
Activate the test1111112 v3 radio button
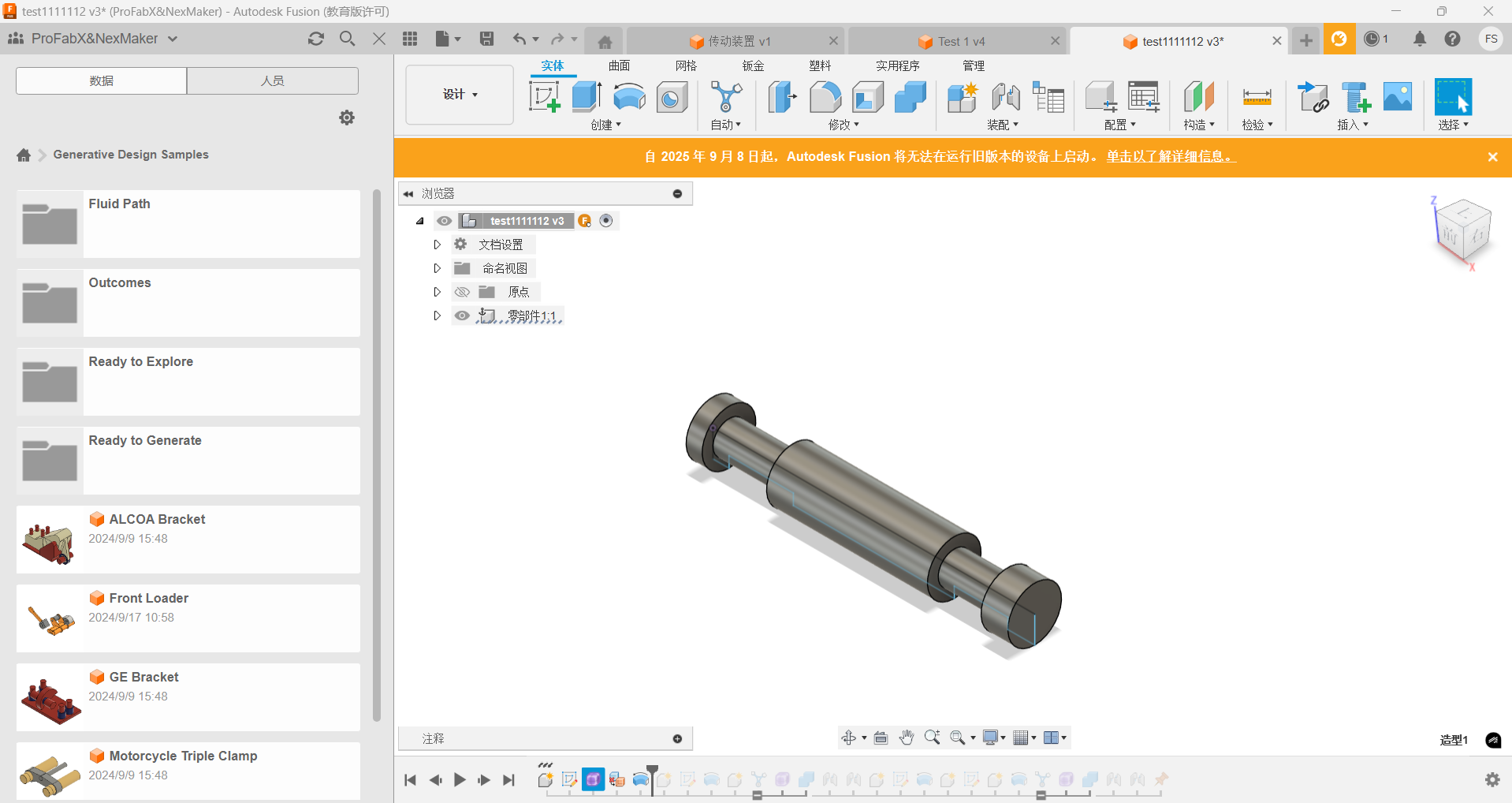(x=606, y=221)
